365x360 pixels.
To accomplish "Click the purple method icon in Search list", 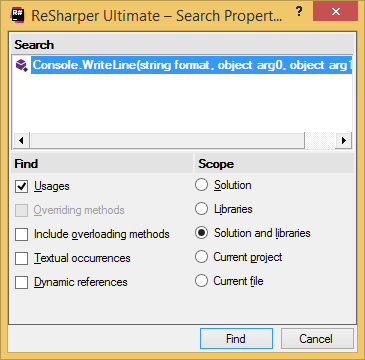I will (x=22, y=65).
